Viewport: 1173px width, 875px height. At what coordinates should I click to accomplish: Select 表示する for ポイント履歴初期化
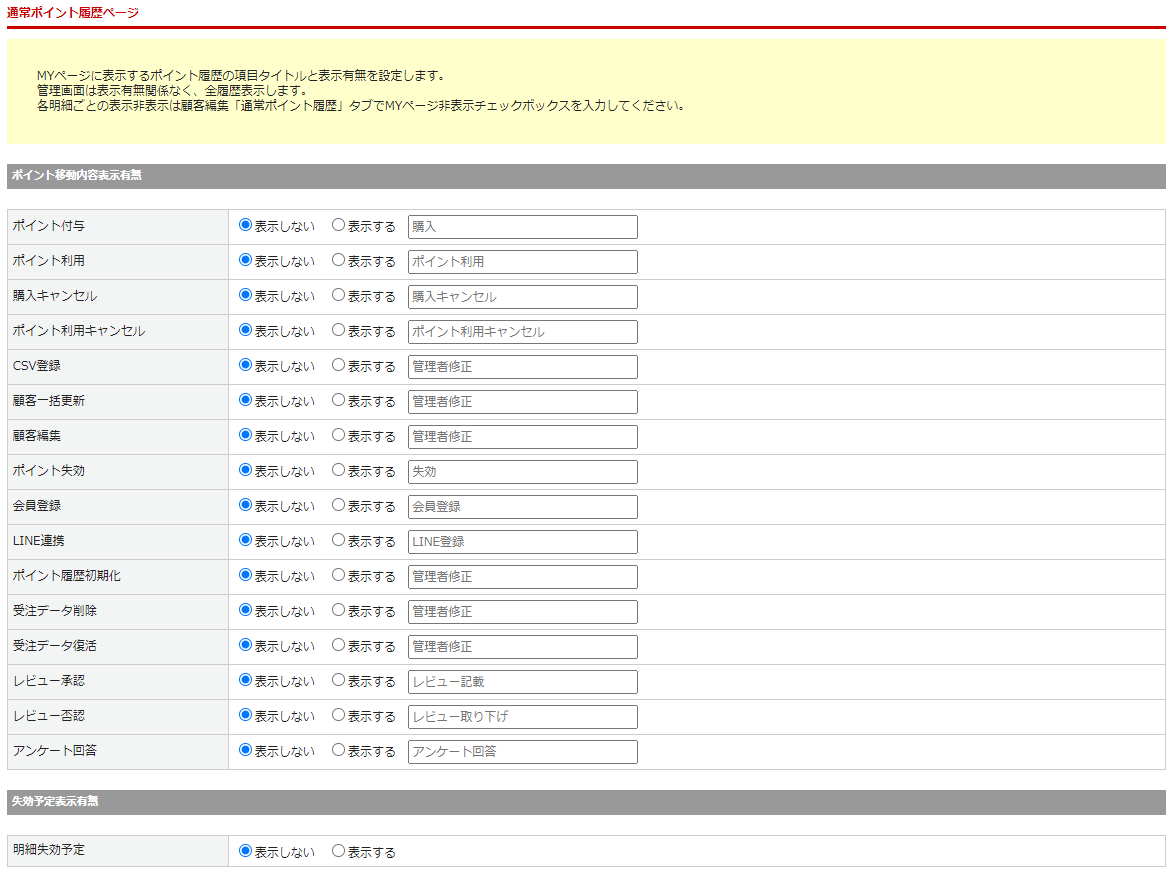pos(338,576)
